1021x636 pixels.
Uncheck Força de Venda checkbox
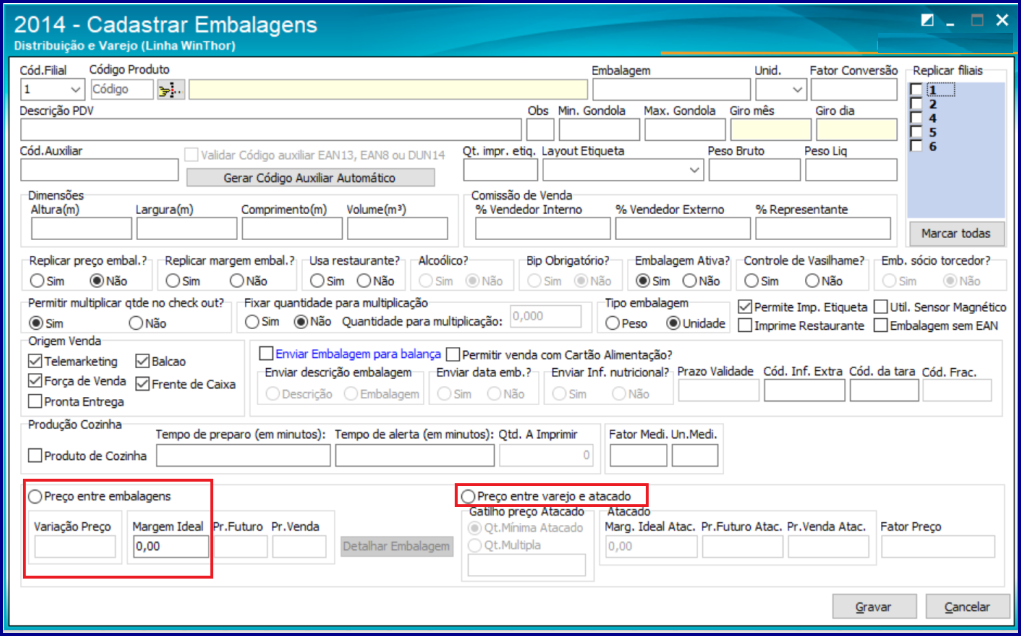[x=35, y=381]
